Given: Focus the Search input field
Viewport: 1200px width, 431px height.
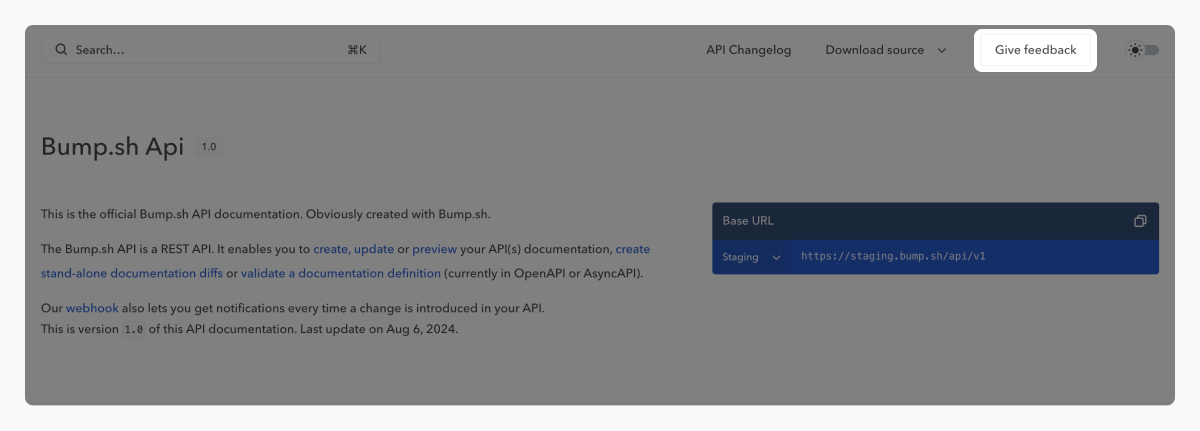Looking at the screenshot, I should tap(200, 50).
